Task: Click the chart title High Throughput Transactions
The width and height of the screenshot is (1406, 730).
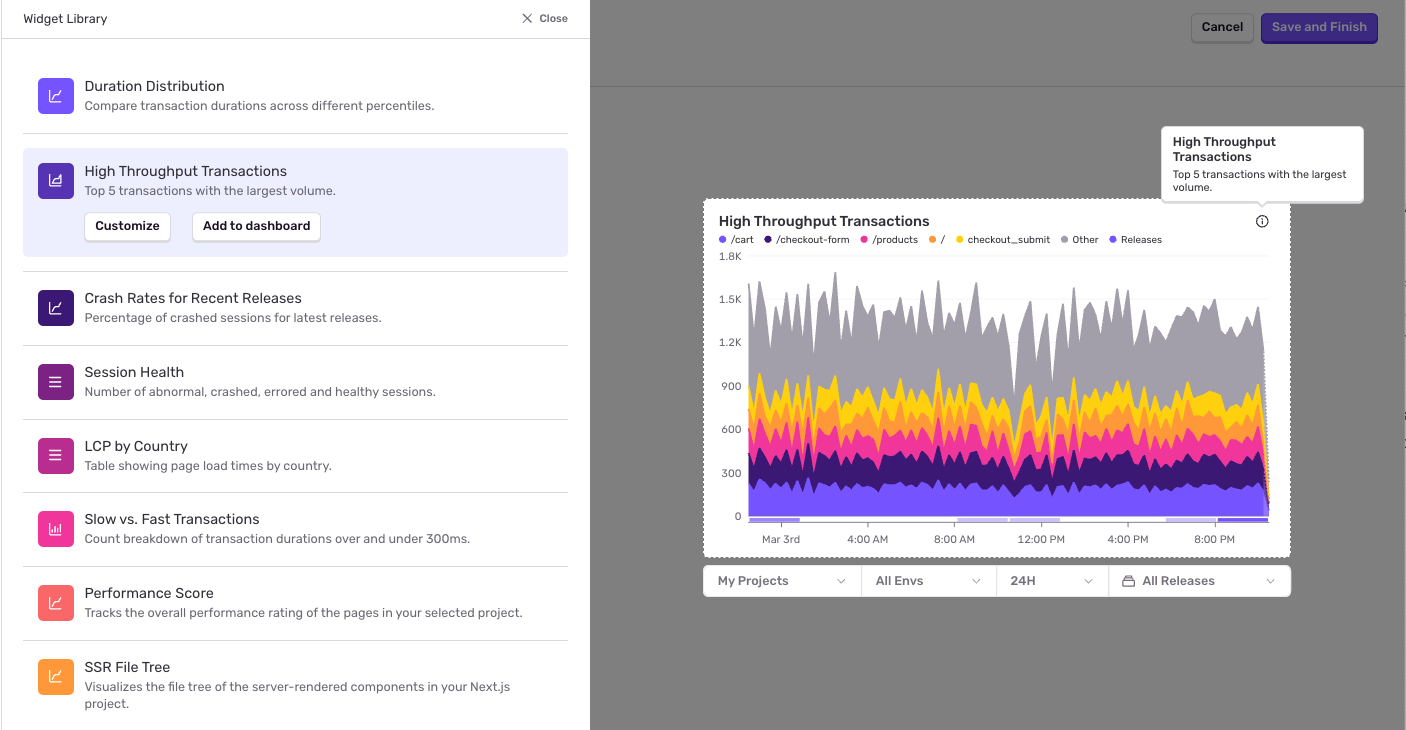Action: (x=824, y=221)
